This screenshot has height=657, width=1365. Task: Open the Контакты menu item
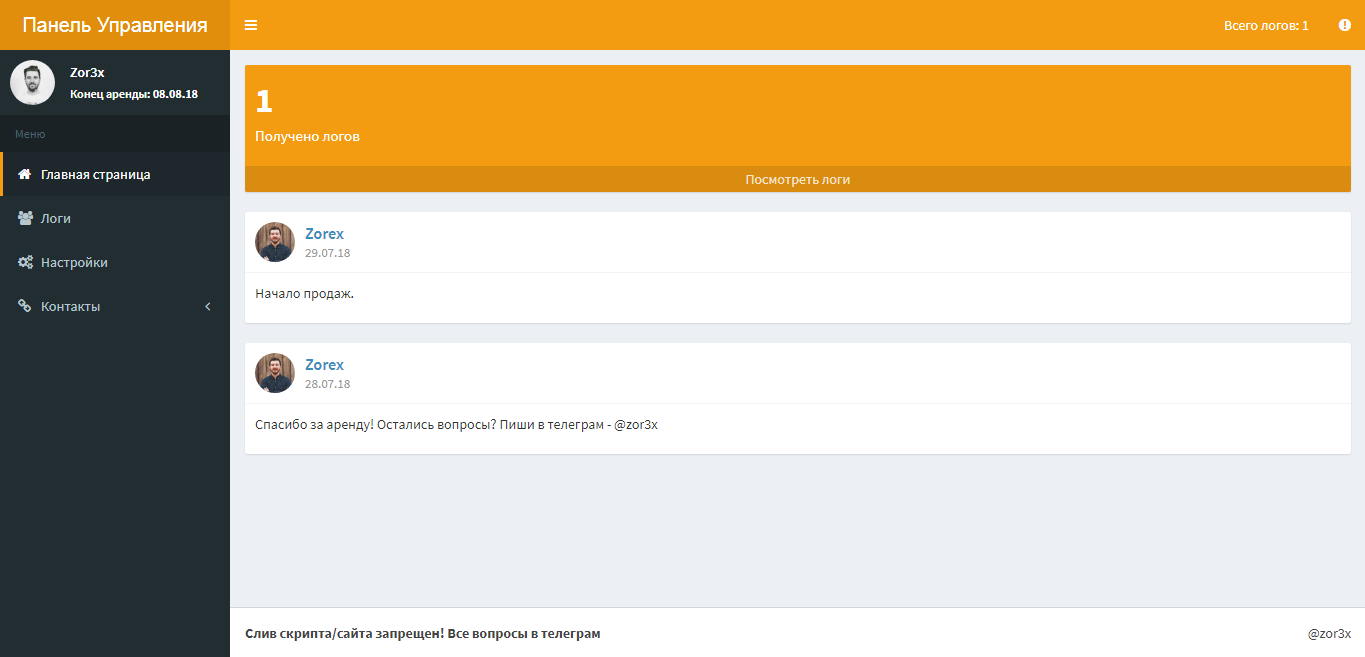pos(115,306)
